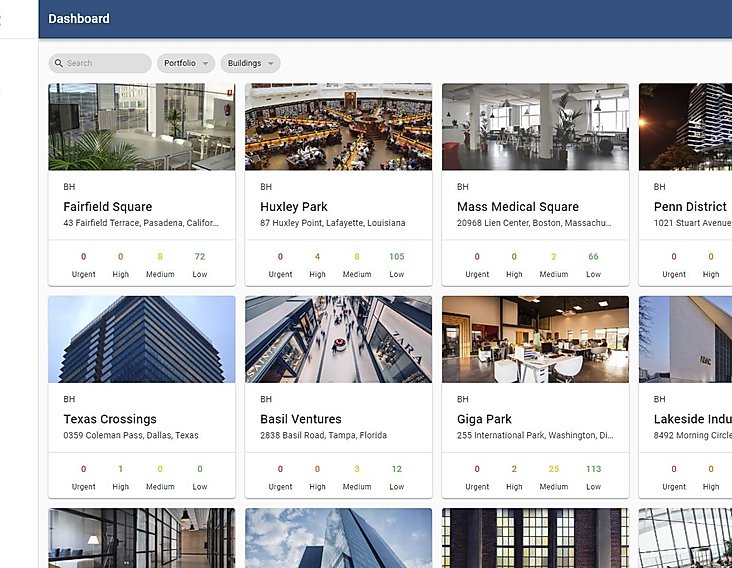
Task: Click the BH tag above Fairfield Square
Action: (69, 187)
